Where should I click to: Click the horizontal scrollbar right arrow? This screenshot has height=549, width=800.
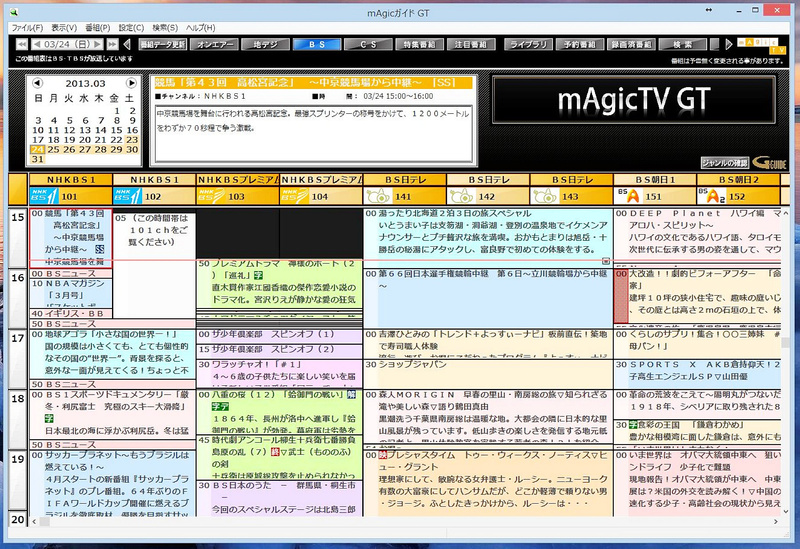775,521
